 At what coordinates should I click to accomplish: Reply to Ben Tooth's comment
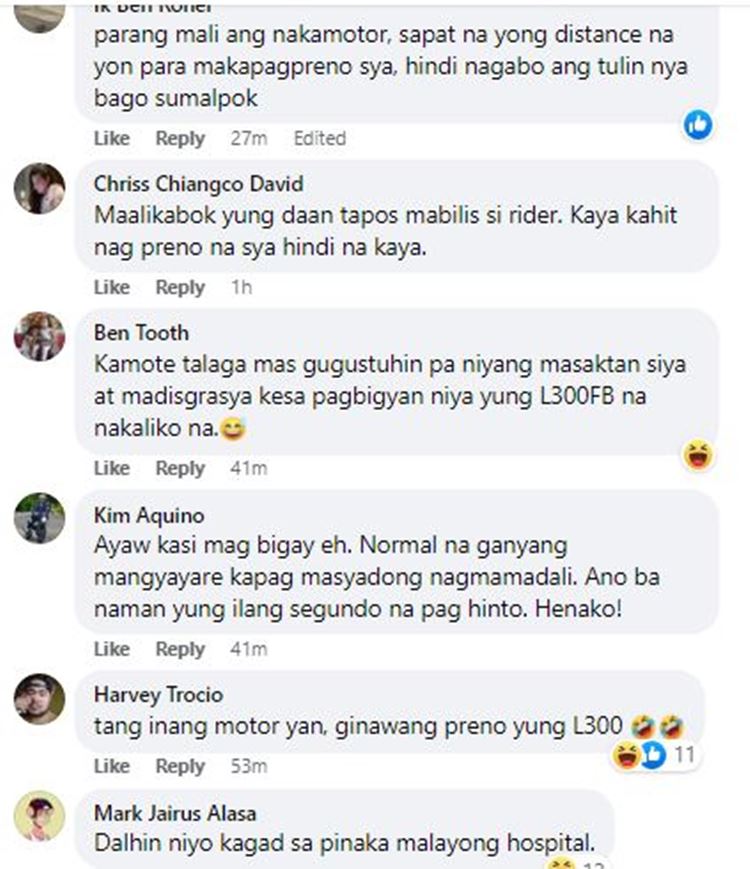pyautogui.click(x=180, y=468)
